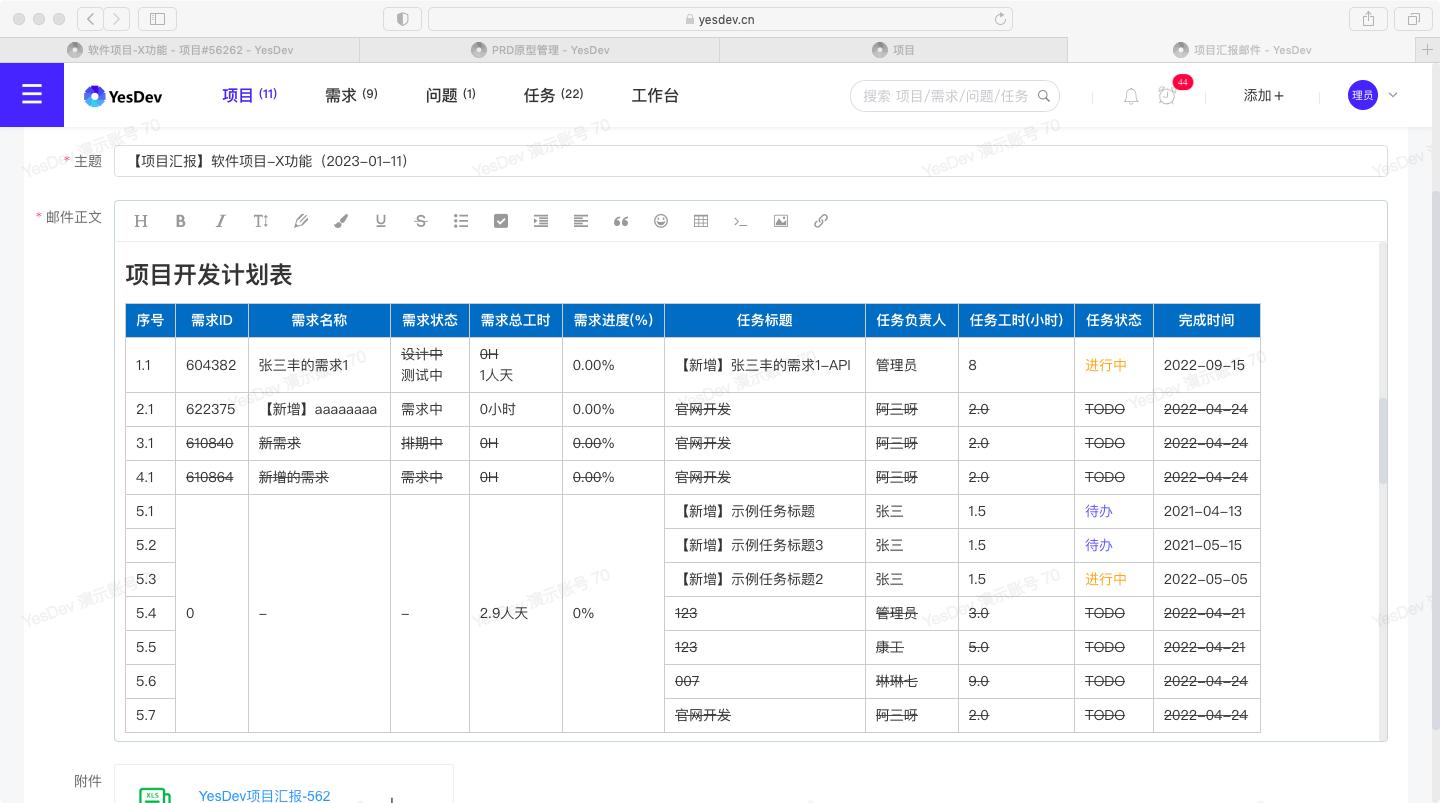
Task: Click the 添加+ button
Action: coord(1263,95)
